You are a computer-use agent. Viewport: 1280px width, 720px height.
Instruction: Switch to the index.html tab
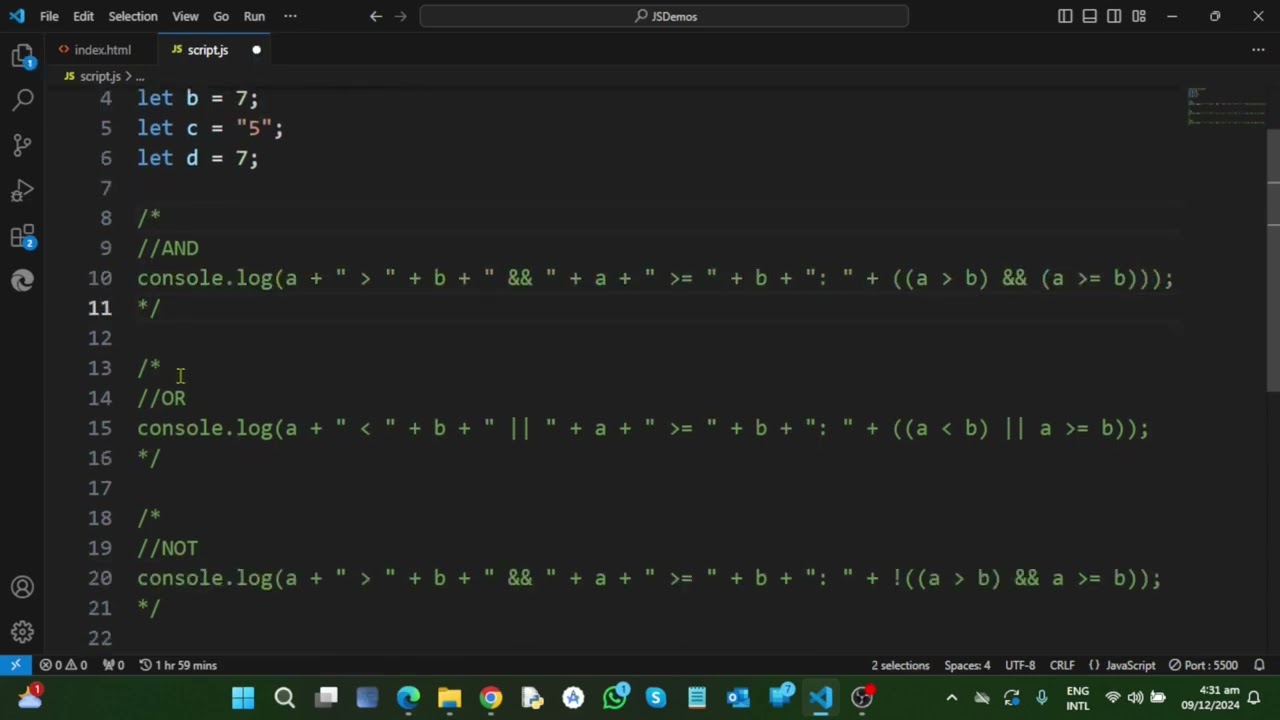[x=101, y=50]
